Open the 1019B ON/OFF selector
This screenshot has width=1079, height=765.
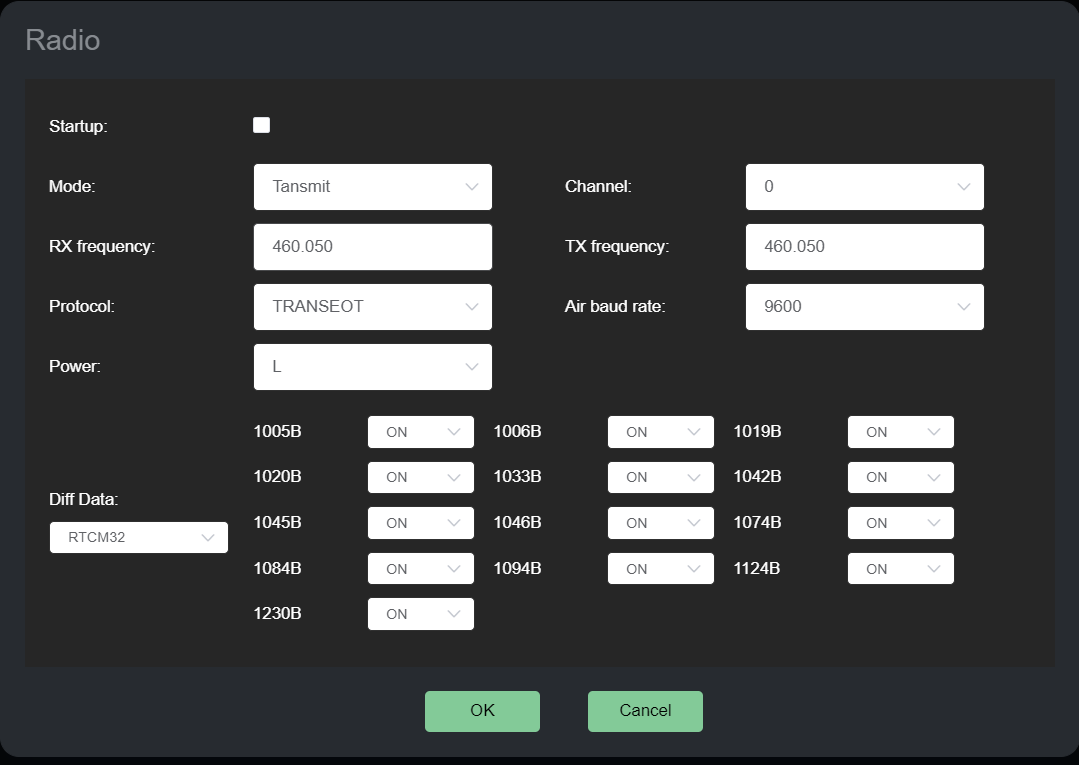(x=900, y=432)
